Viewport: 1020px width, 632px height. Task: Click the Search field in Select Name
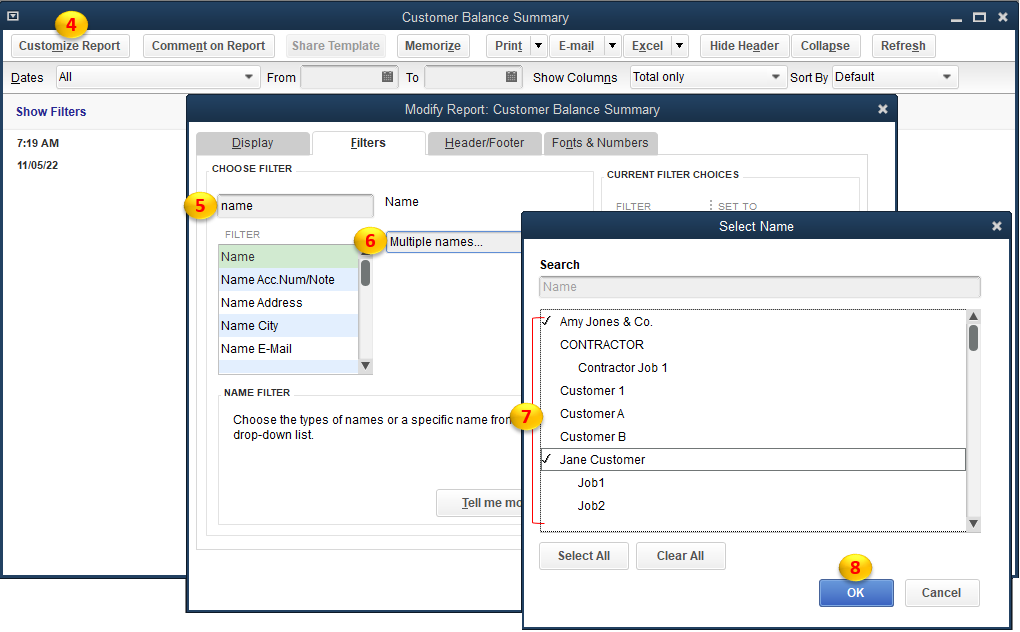tap(758, 288)
